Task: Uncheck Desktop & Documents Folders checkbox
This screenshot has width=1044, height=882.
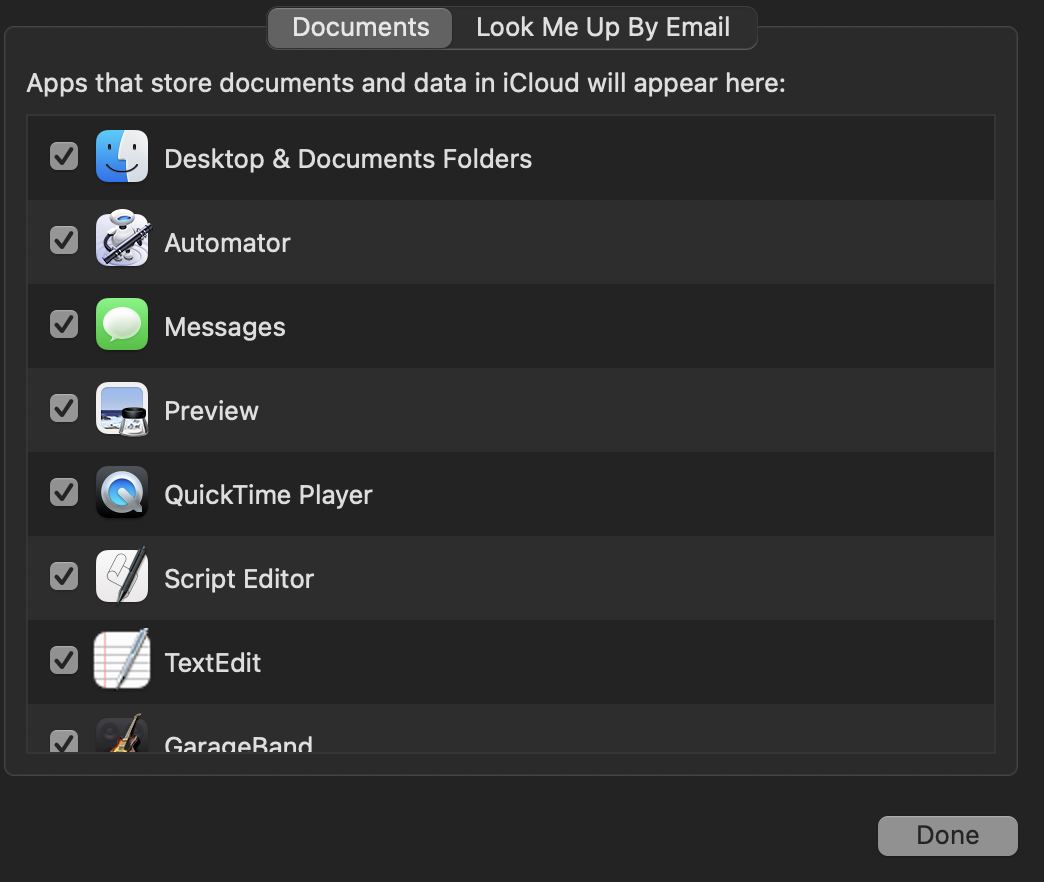Action: tap(64, 156)
